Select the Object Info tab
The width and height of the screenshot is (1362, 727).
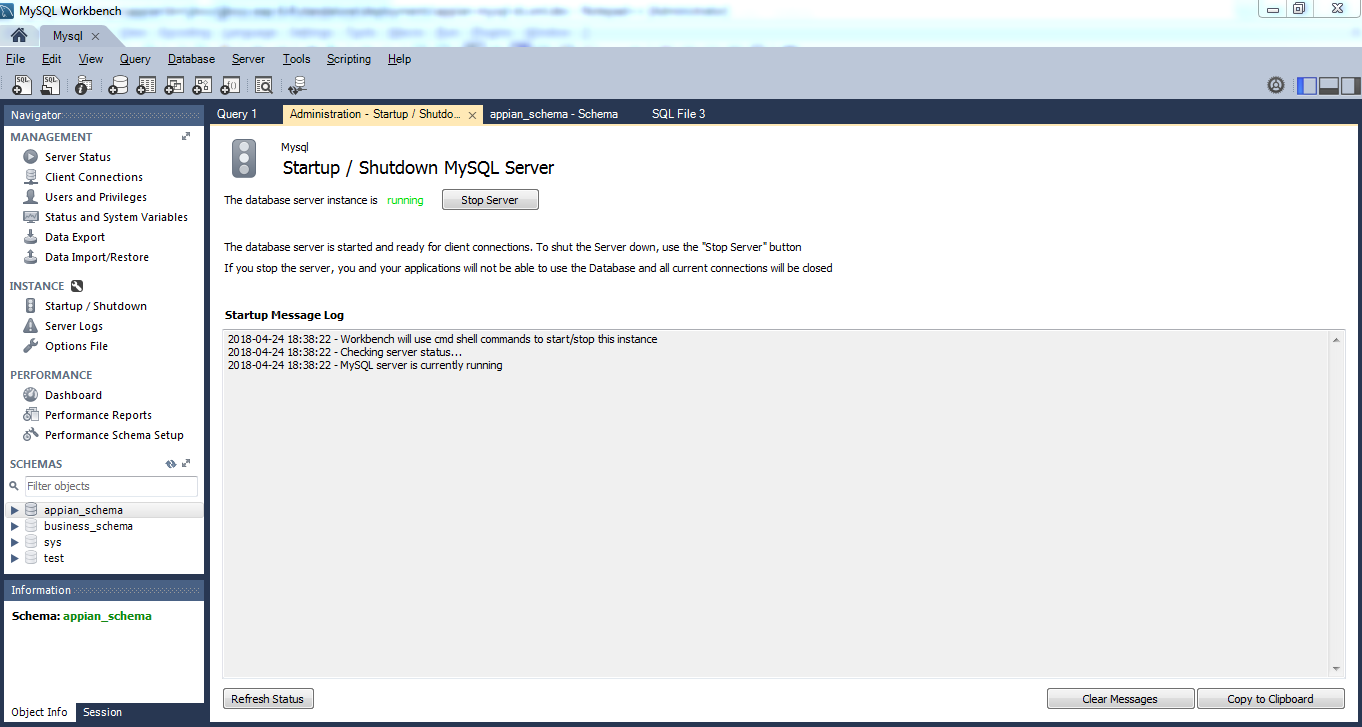click(x=40, y=713)
